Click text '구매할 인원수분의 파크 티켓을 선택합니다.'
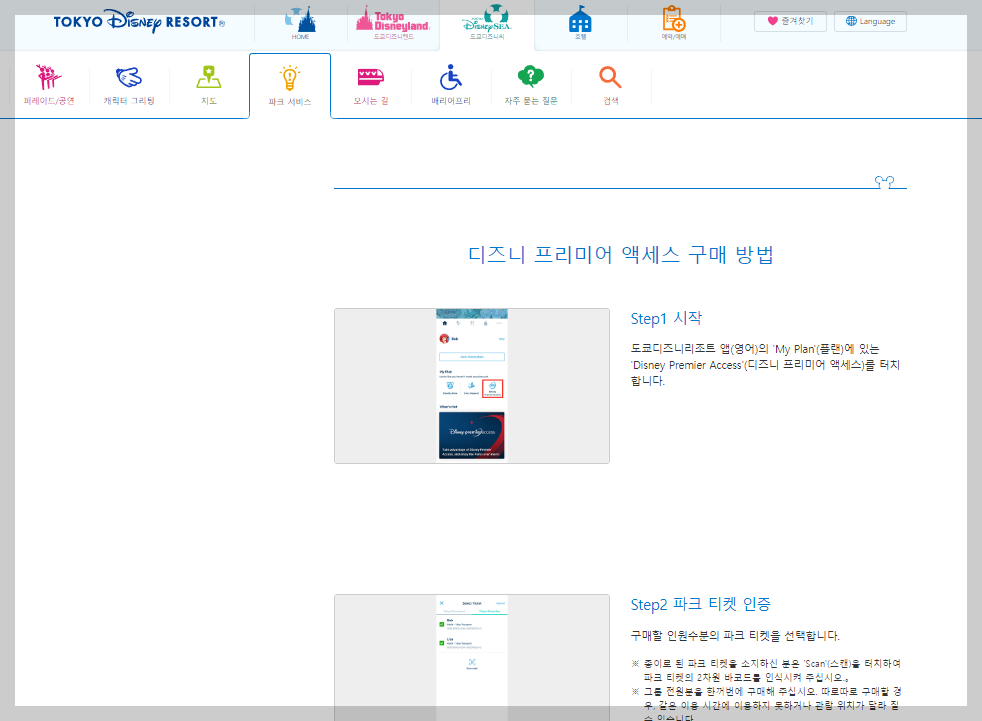Viewport: 982px width, 721px height. coord(735,636)
